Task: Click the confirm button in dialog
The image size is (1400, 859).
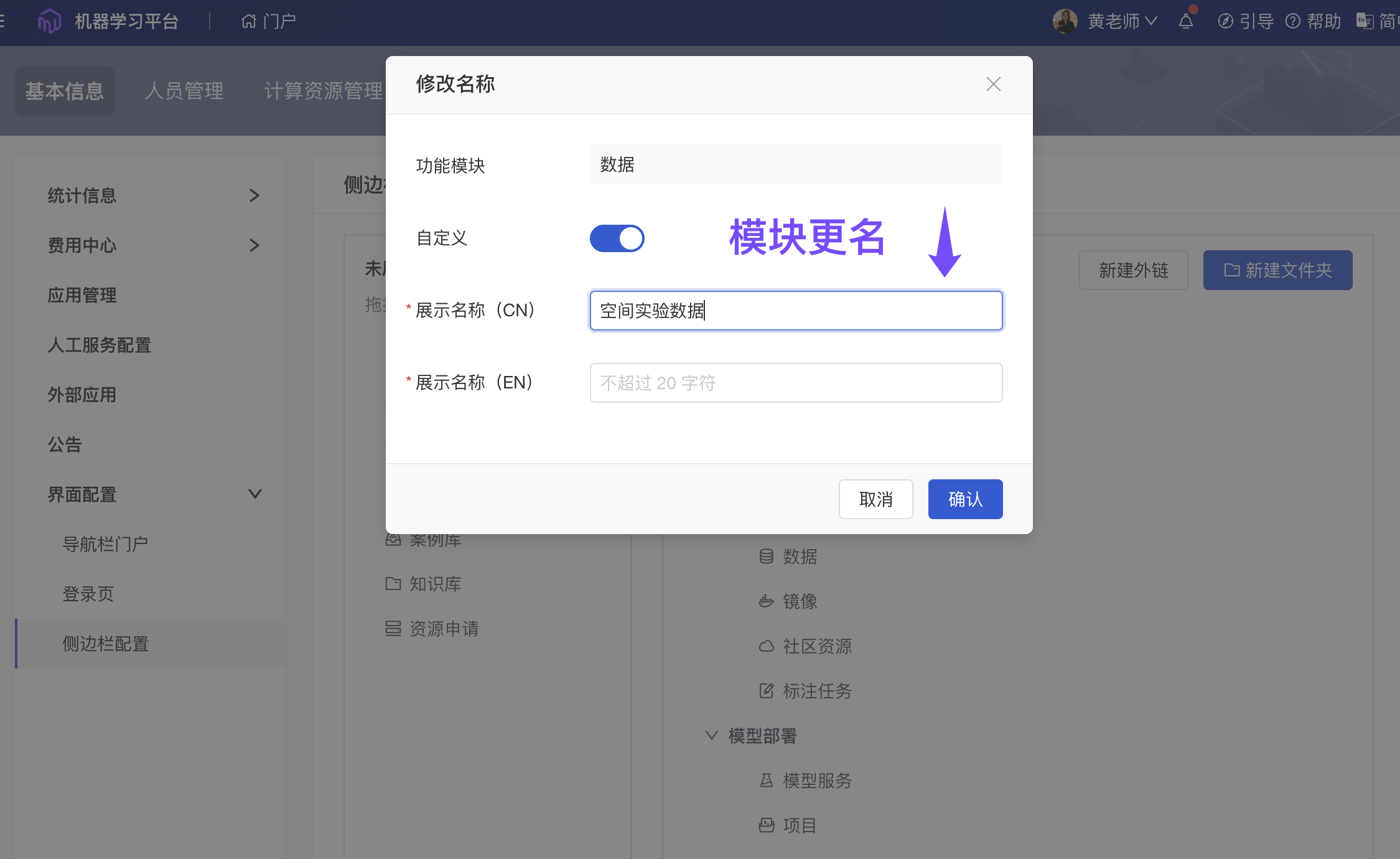Action: 965,499
